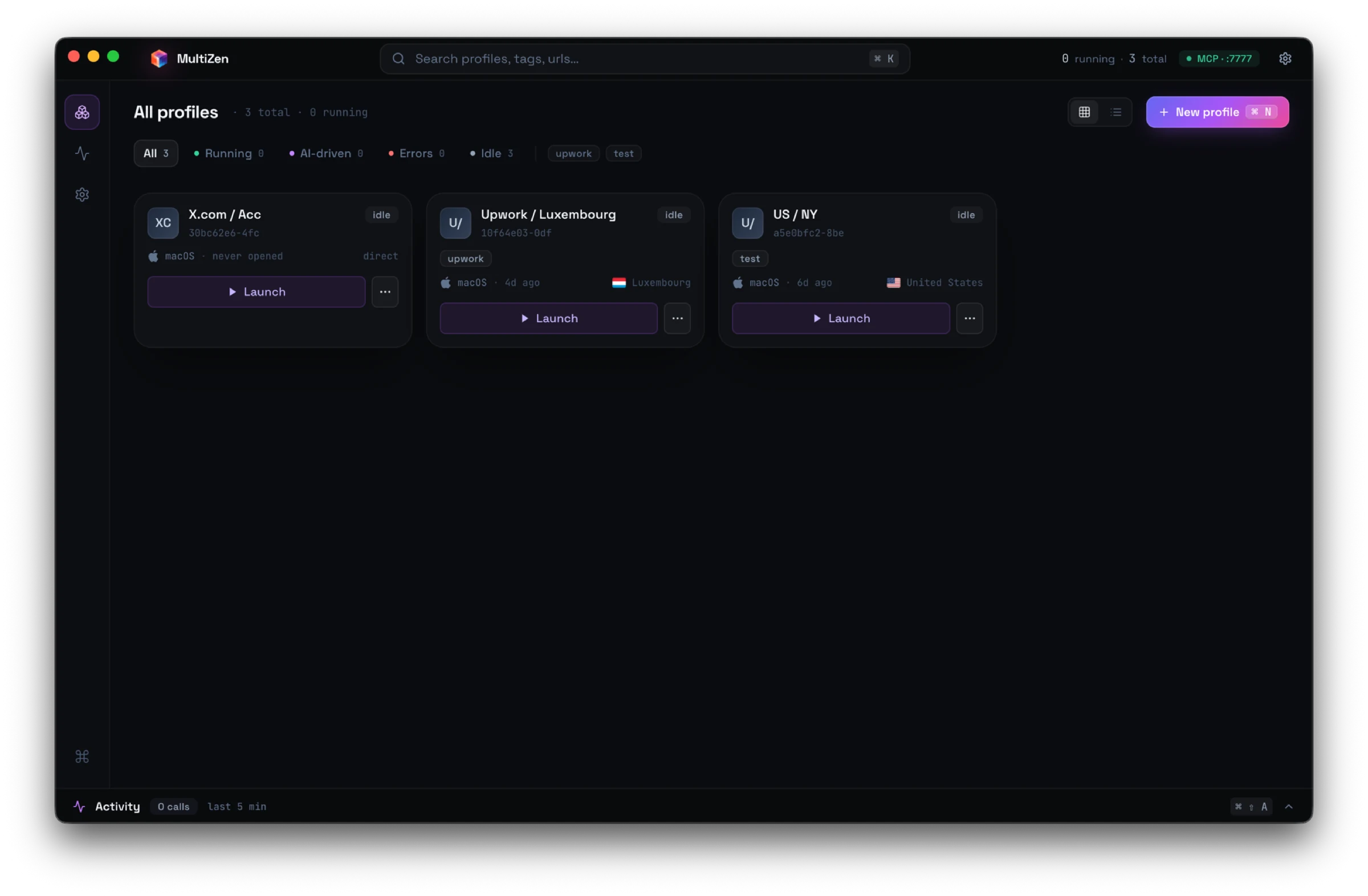Click the ⌘⇧A shortcut badge
This screenshot has width=1368, height=896.
point(1251,807)
